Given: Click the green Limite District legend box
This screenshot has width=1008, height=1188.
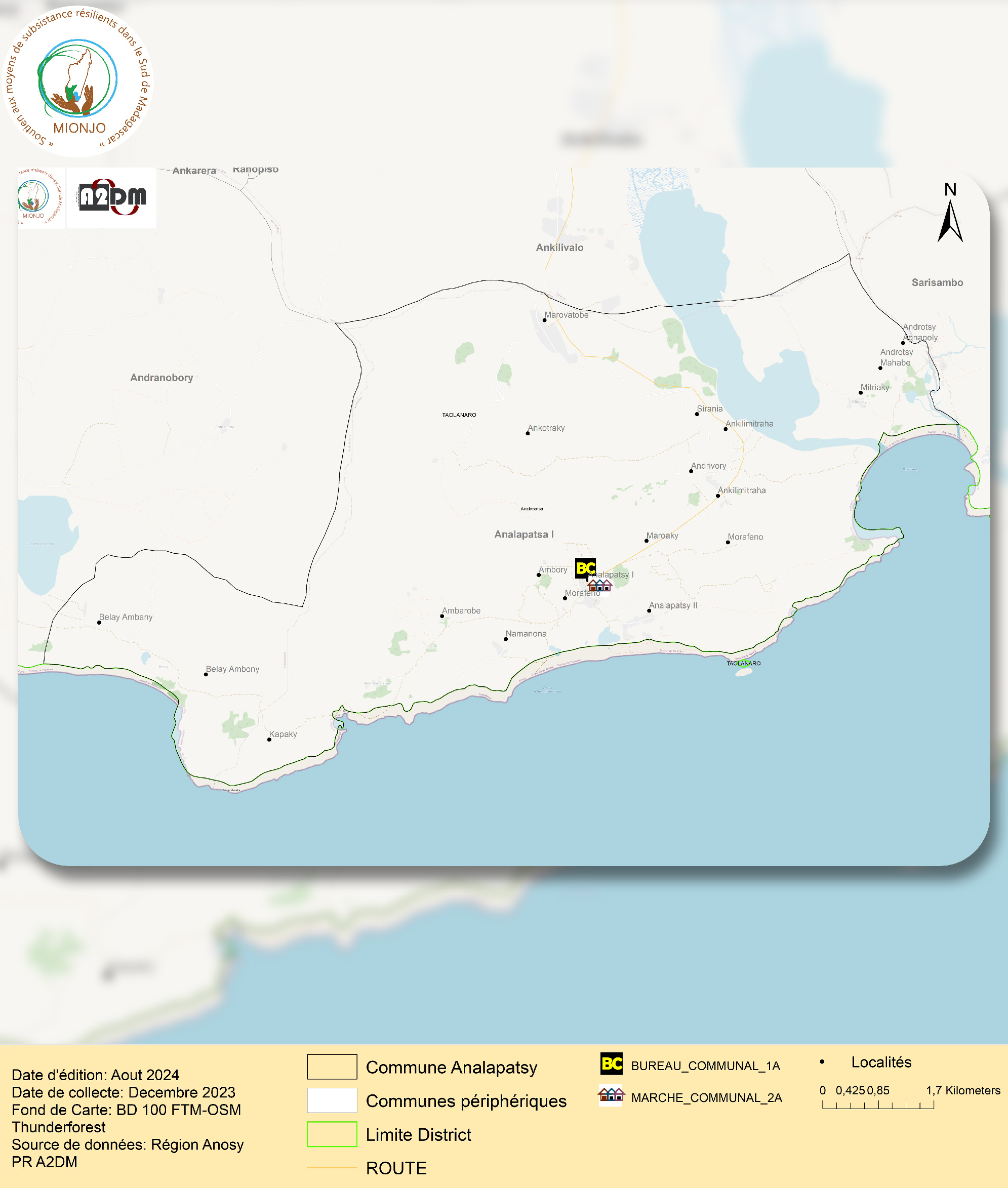Looking at the screenshot, I should pyautogui.click(x=332, y=1134).
